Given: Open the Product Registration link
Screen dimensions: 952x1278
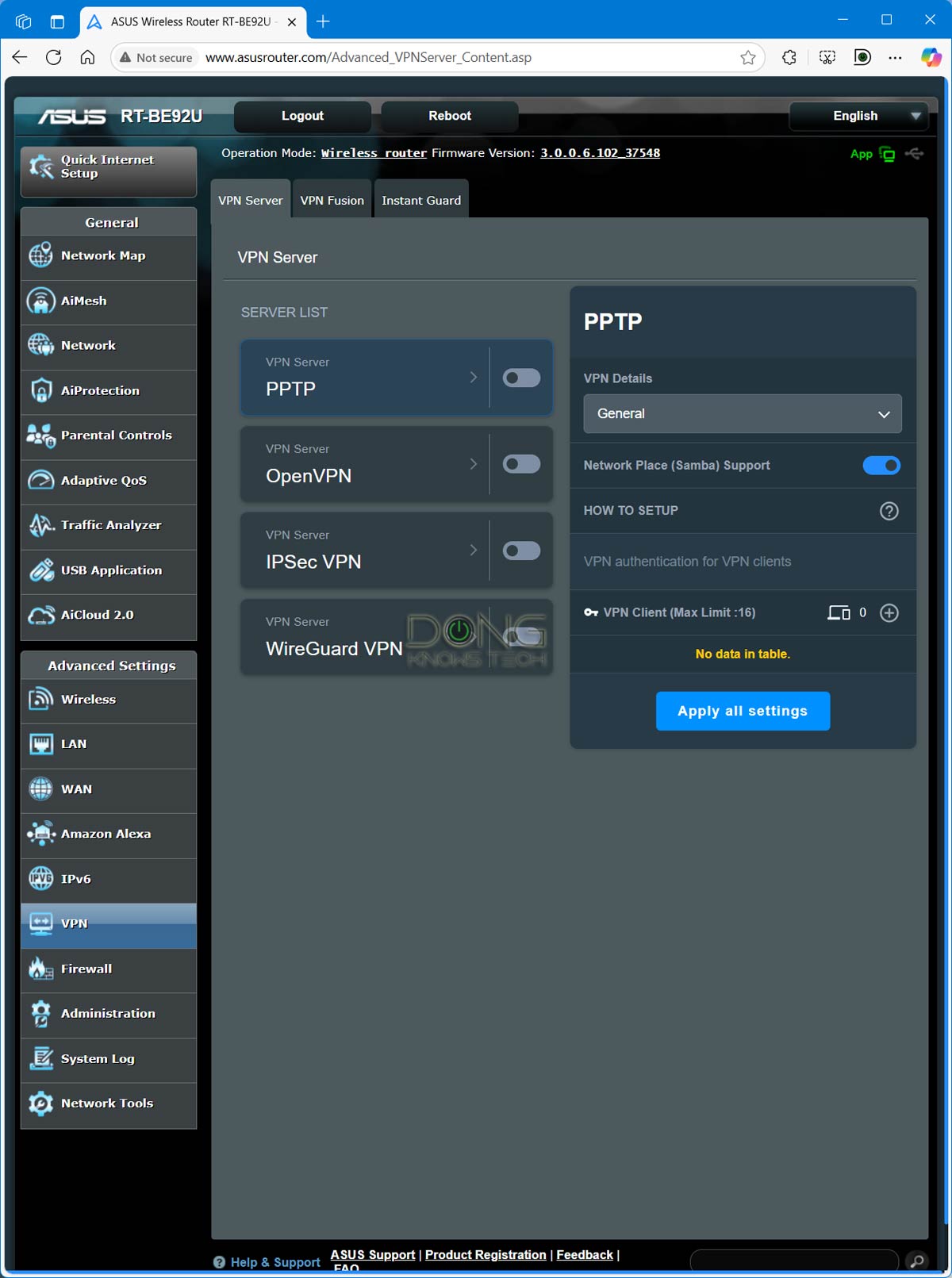Looking at the screenshot, I should click(x=486, y=1255).
